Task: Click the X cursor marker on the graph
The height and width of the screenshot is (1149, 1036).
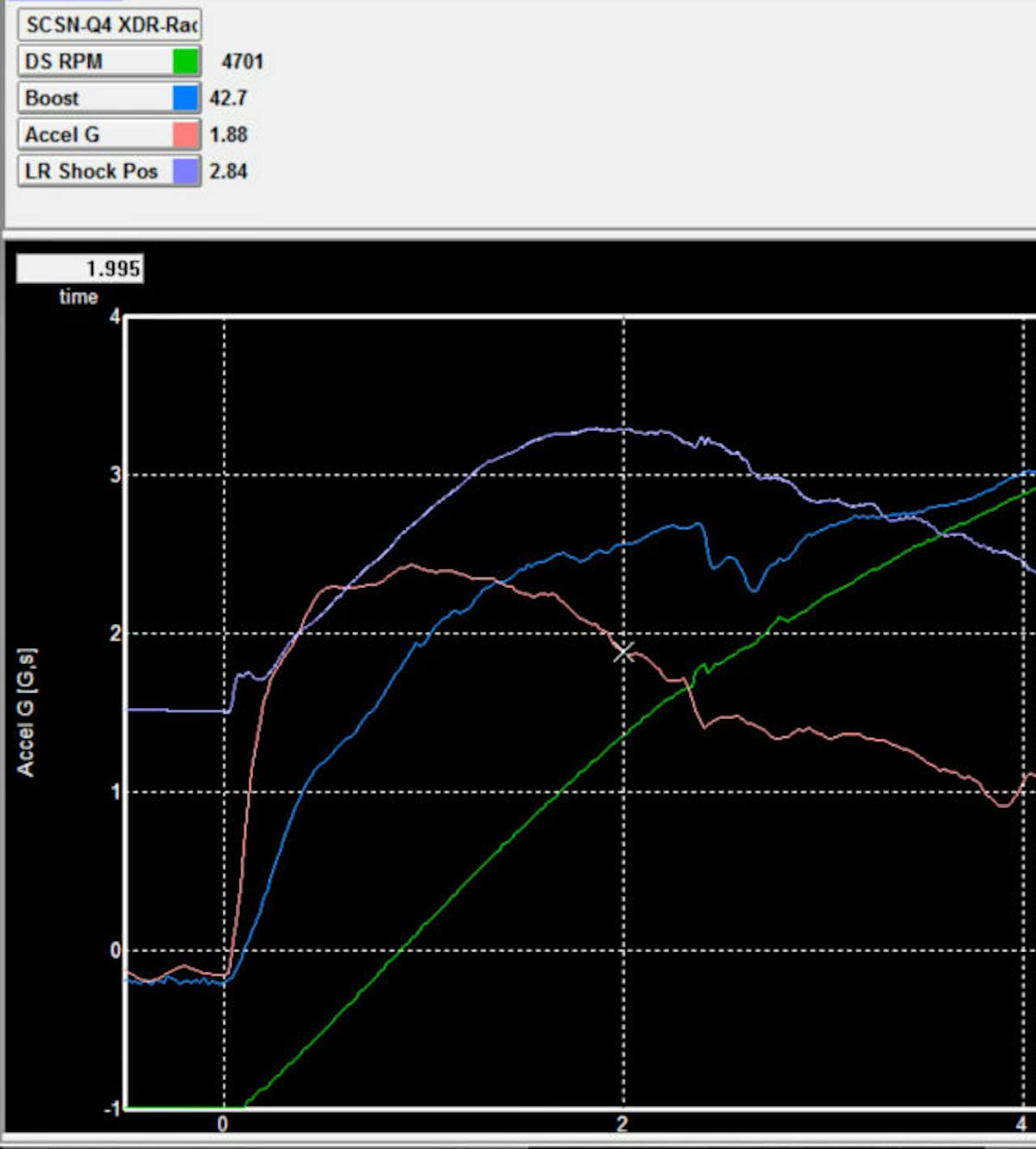Action: (x=623, y=653)
